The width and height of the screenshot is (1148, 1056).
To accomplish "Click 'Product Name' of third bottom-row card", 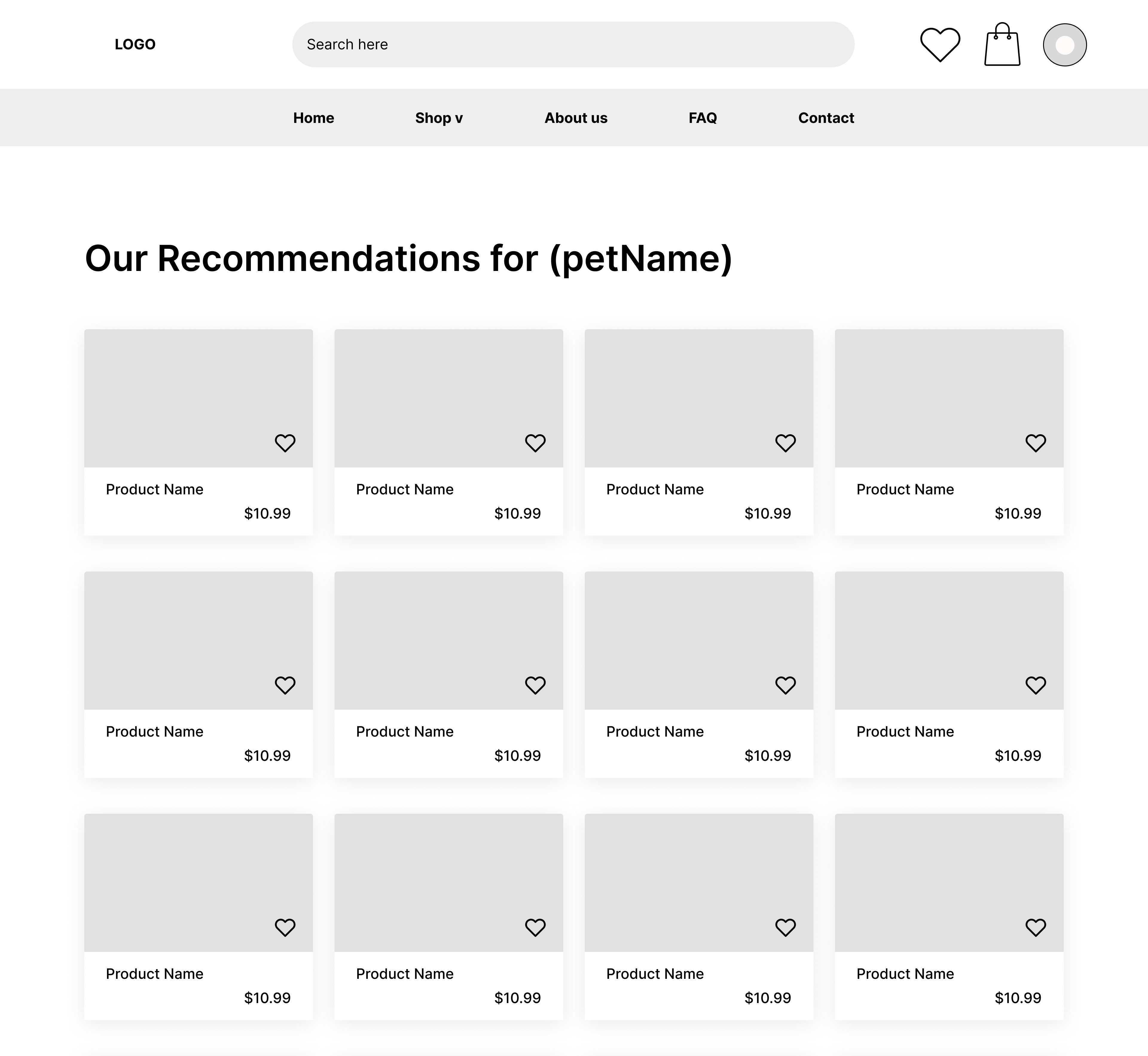I will tap(655, 974).
